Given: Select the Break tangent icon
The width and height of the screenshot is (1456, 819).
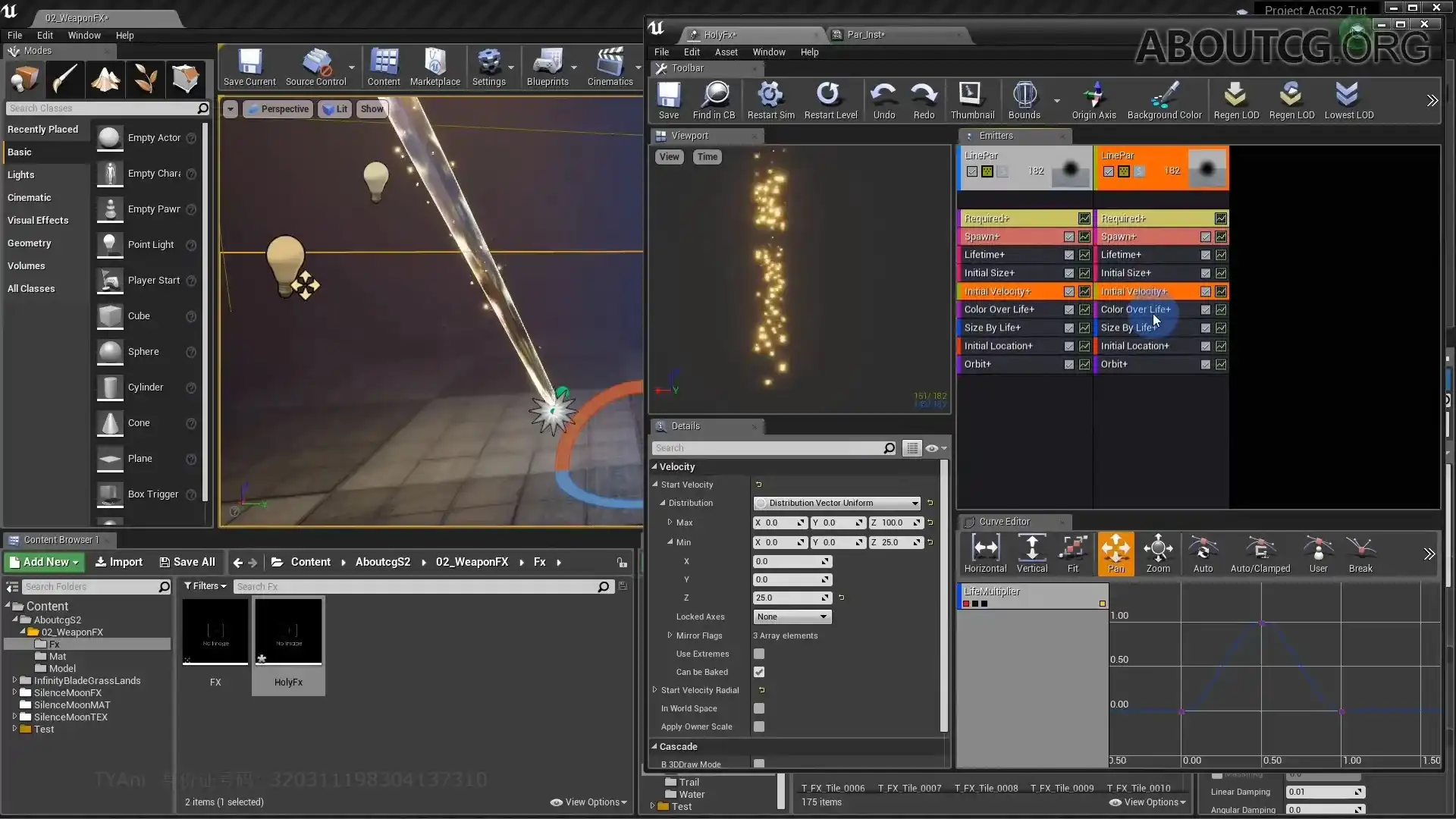Looking at the screenshot, I should click(x=1360, y=554).
